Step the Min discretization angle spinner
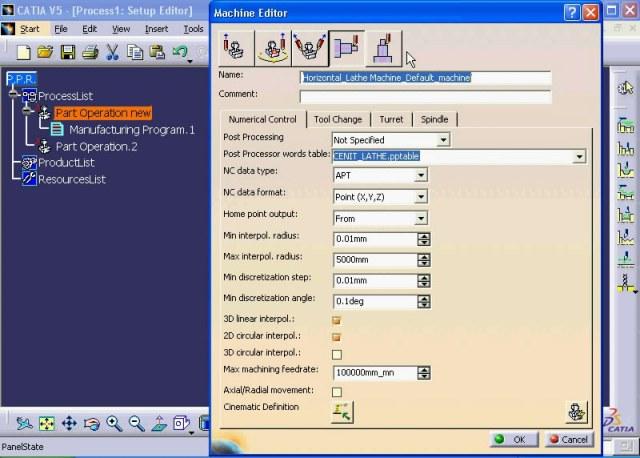 tap(424, 302)
